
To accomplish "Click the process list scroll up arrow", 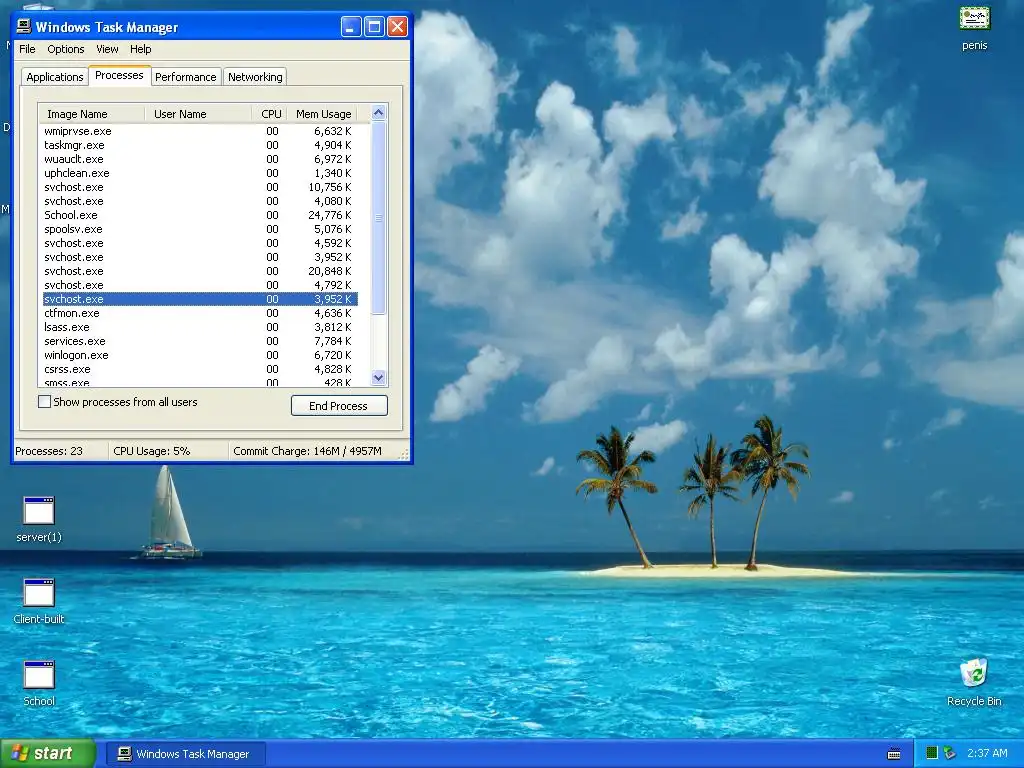I will coord(379,113).
